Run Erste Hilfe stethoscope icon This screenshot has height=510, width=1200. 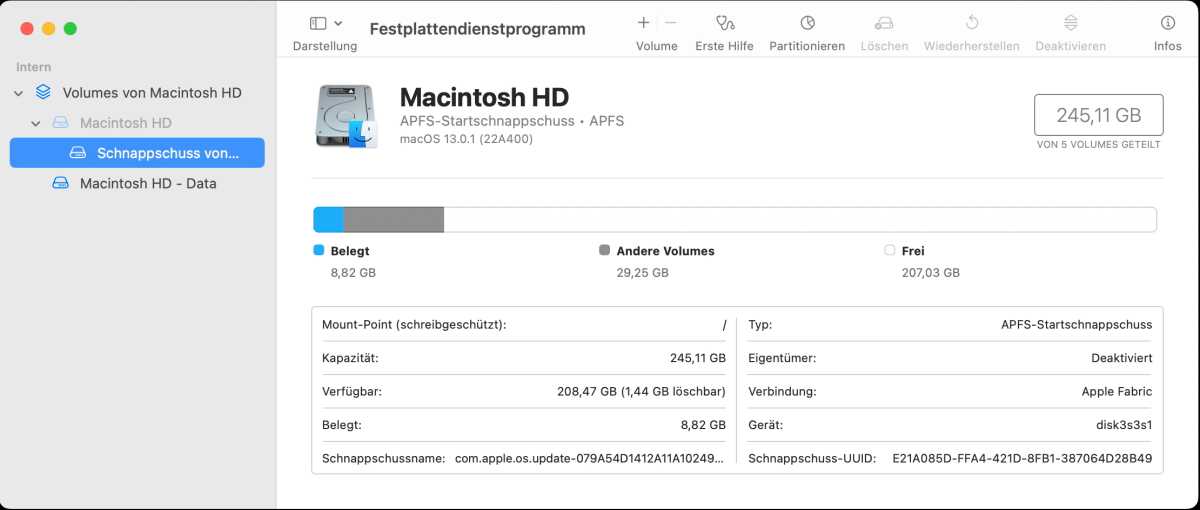click(725, 22)
